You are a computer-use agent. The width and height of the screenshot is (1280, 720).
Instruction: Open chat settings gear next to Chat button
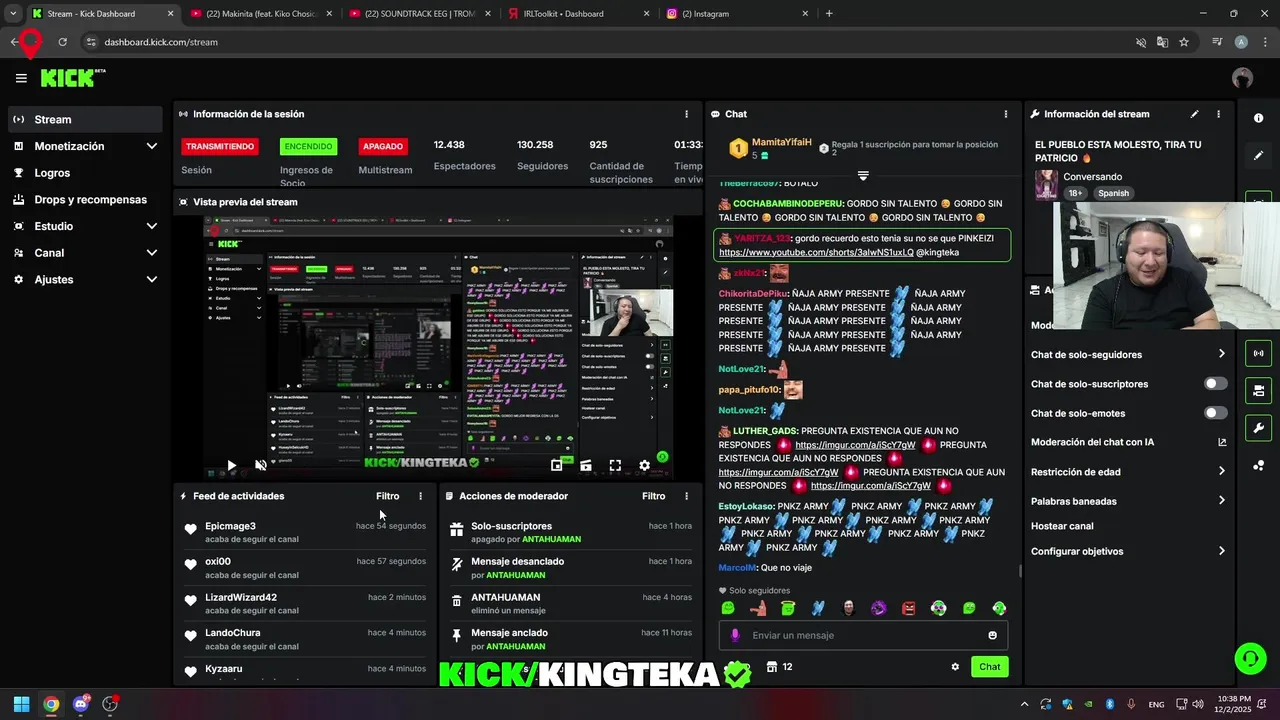[x=955, y=667]
